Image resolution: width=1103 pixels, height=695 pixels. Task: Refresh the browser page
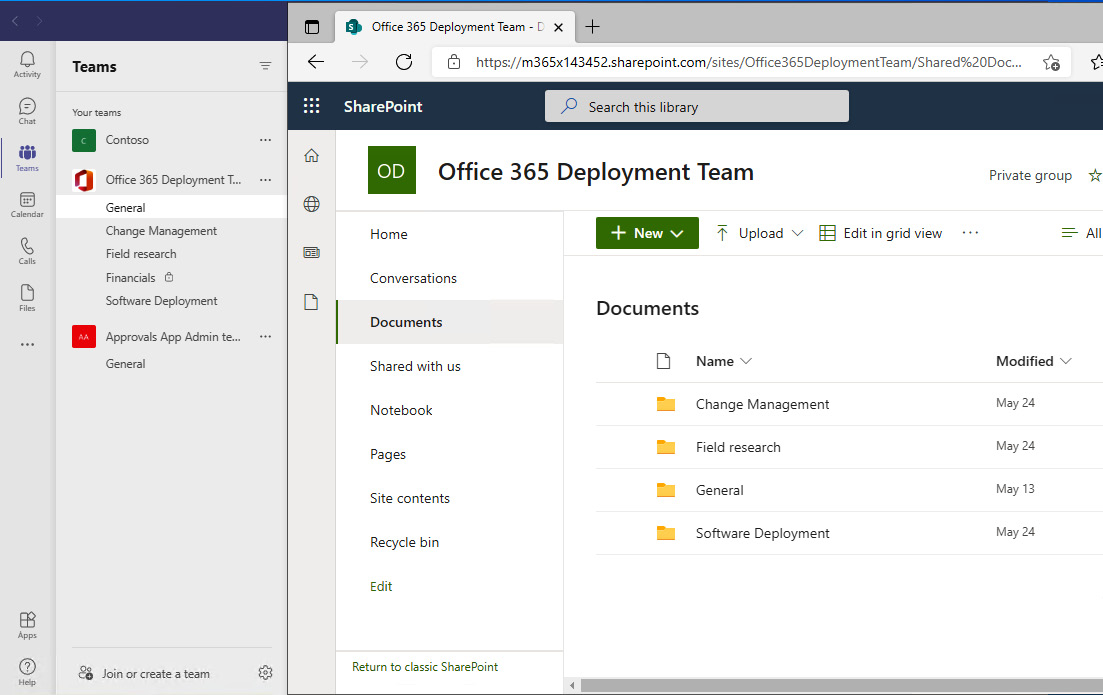pos(404,62)
